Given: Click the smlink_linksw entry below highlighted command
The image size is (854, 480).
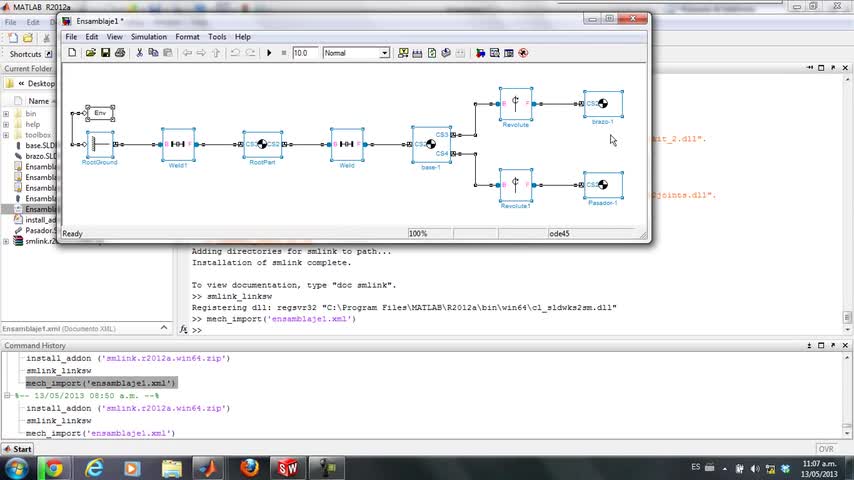Looking at the screenshot, I should click(59, 421).
